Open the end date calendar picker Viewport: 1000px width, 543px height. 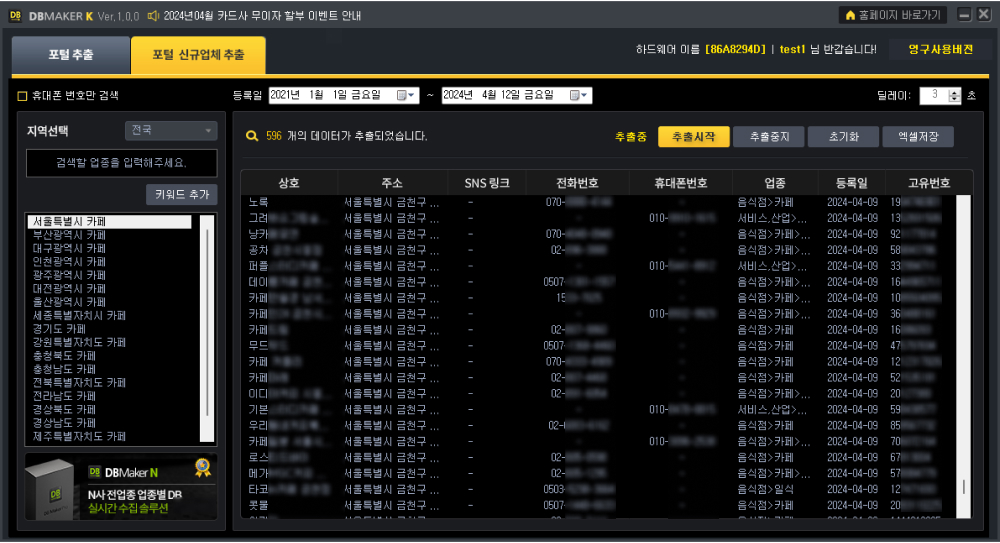[579, 95]
